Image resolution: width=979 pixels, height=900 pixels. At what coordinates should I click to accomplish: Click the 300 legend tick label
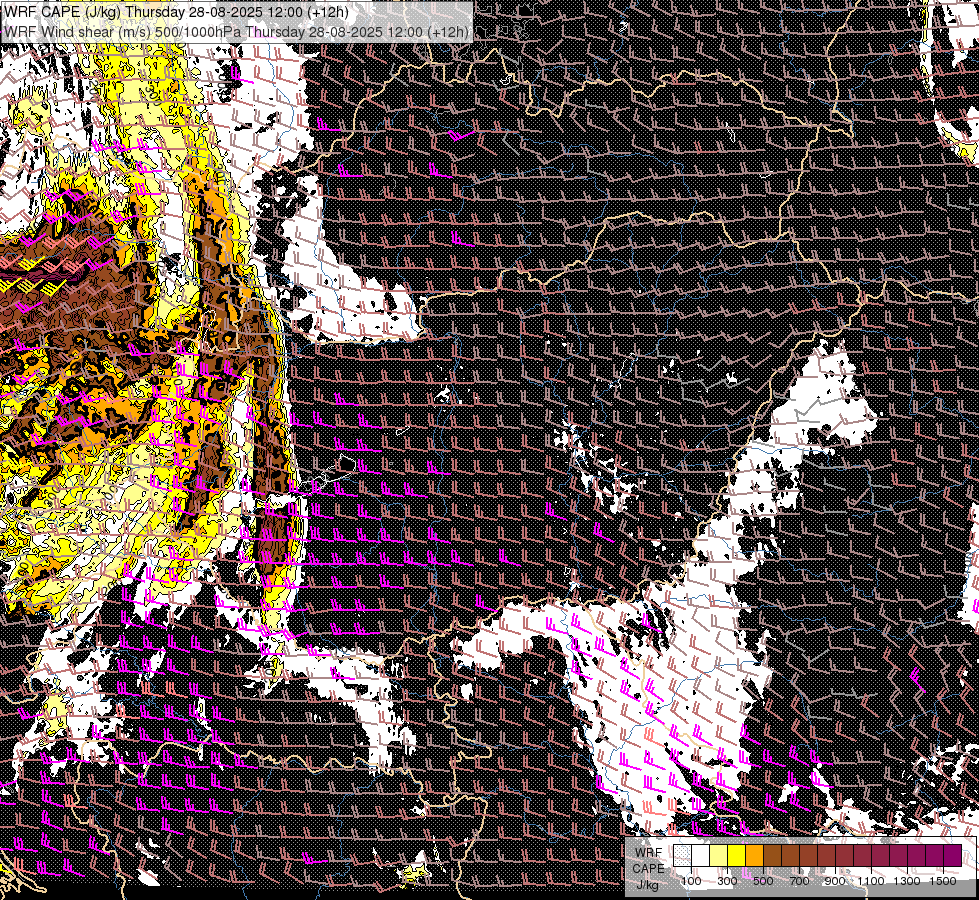(x=727, y=881)
